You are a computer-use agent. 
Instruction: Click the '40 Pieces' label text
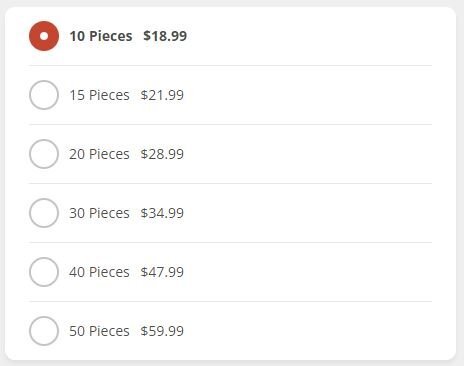(x=99, y=272)
